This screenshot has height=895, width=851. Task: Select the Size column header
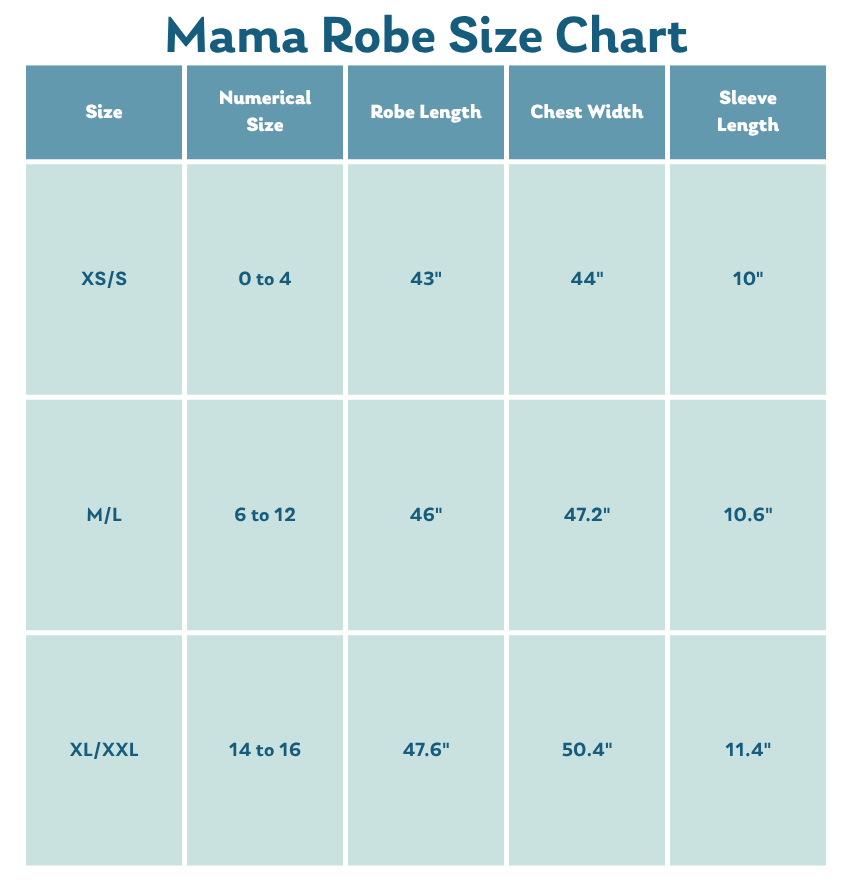coord(104,112)
